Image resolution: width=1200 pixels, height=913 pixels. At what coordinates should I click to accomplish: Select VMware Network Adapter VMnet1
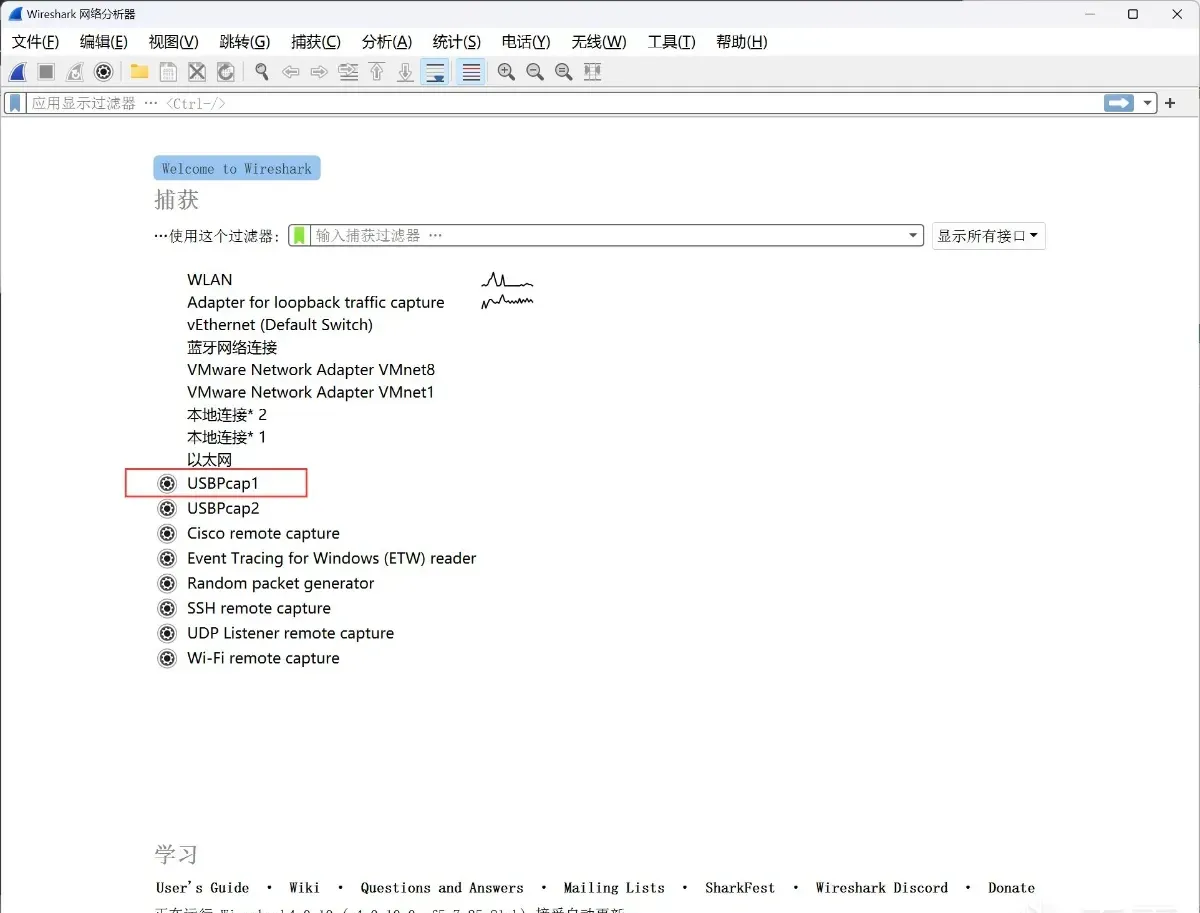click(311, 392)
